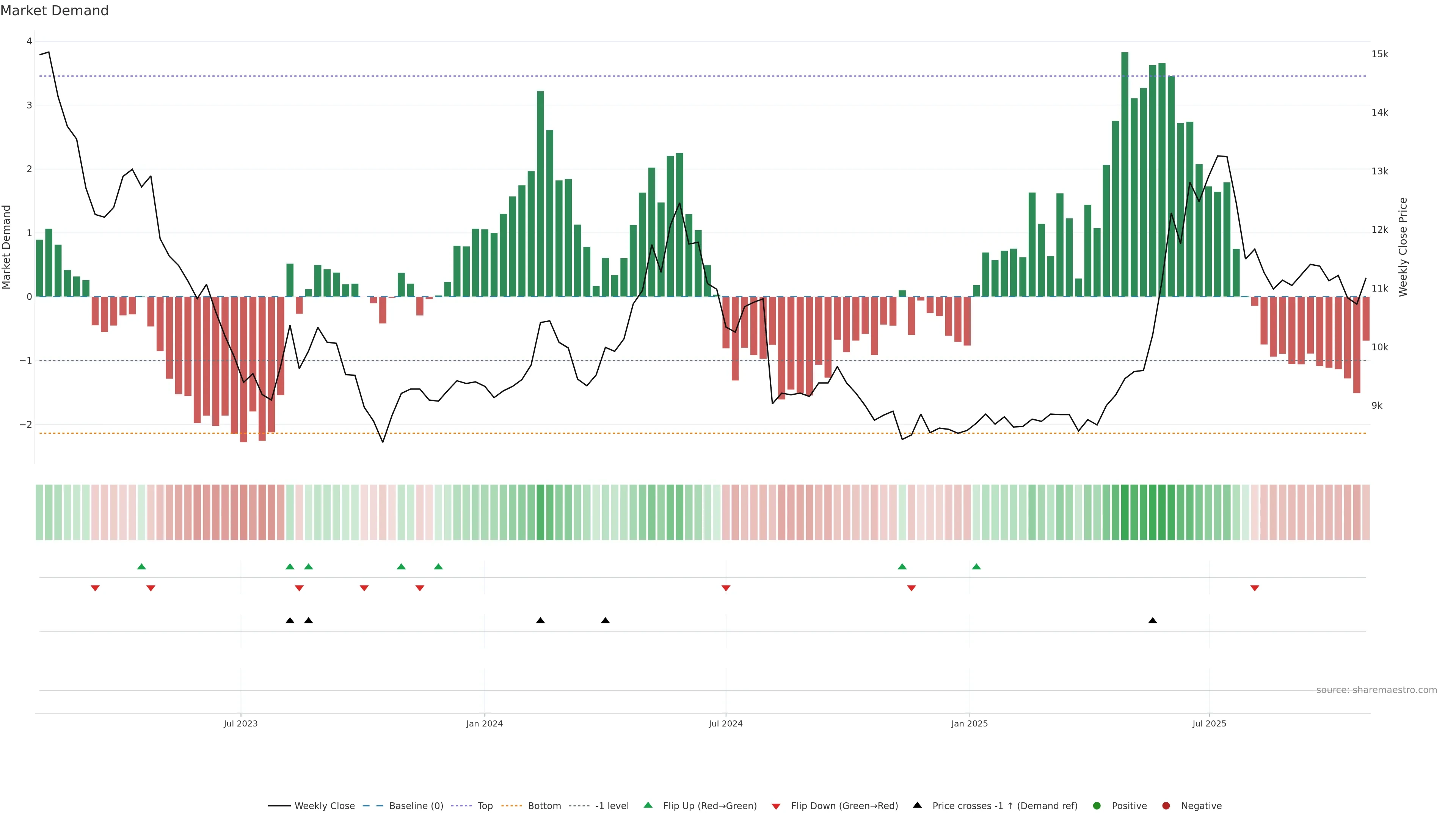Viewport: 1456px width, 819px height.
Task: Click the Jan 2024 axis label
Action: 485,724
